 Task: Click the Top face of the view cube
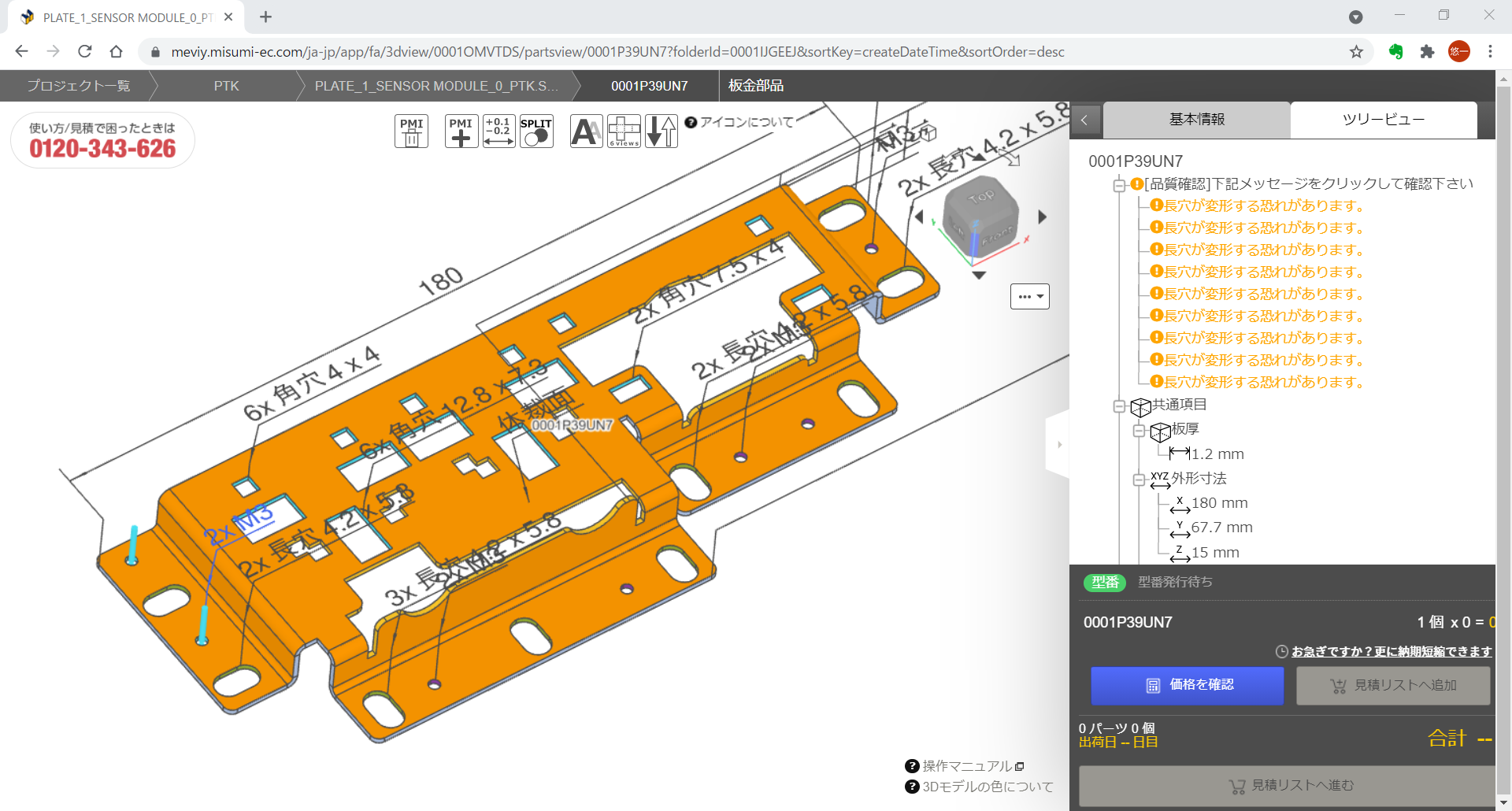pos(981,198)
